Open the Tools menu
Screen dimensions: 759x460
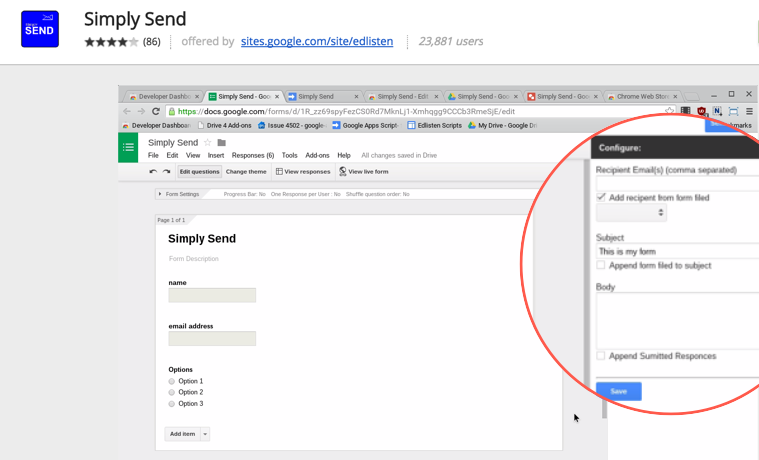point(289,155)
